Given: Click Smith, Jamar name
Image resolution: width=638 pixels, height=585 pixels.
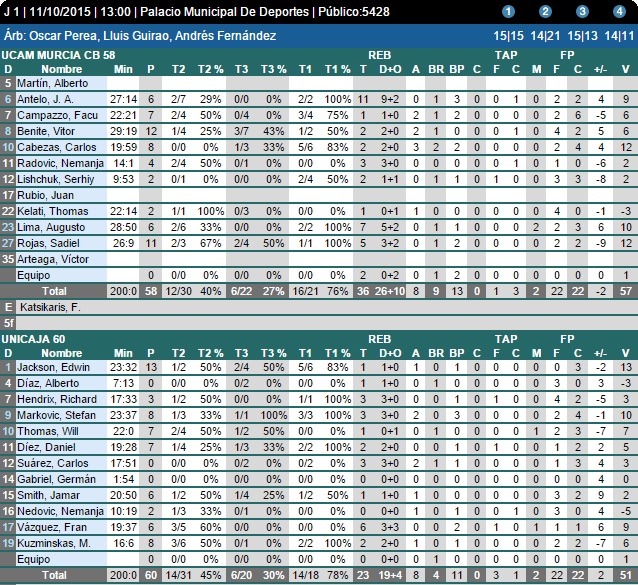Looking at the screenshot, I should click(x=48, y=495).
